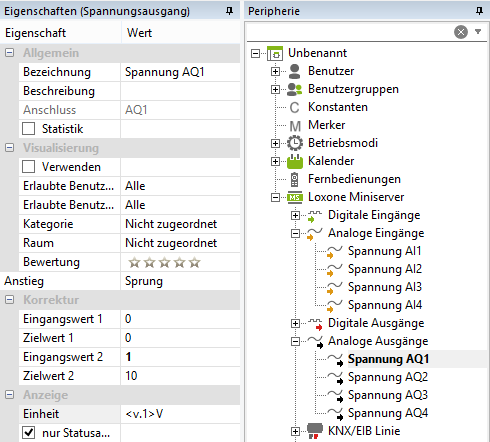Viewport: 490px width, 442px height.
Task: Clear the Peripherie search field
Action: [x=461, y=32]
